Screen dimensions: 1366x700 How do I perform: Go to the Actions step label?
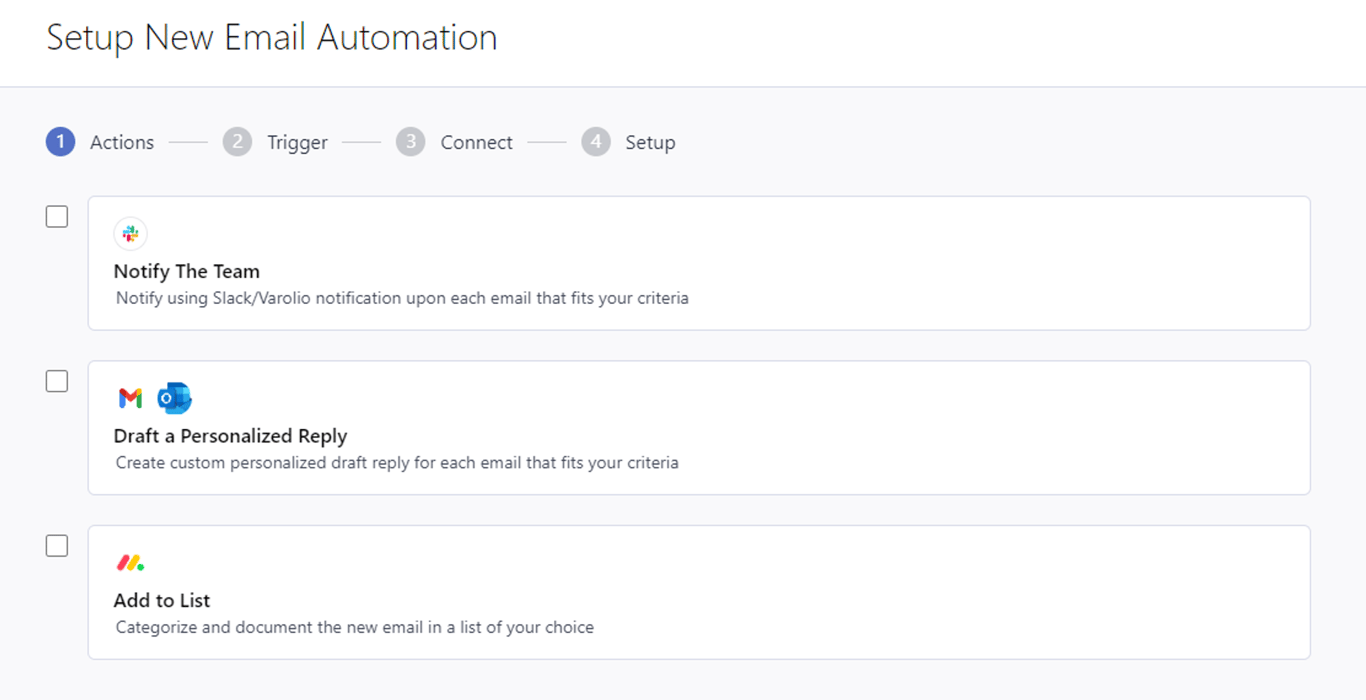pos(122,142)
